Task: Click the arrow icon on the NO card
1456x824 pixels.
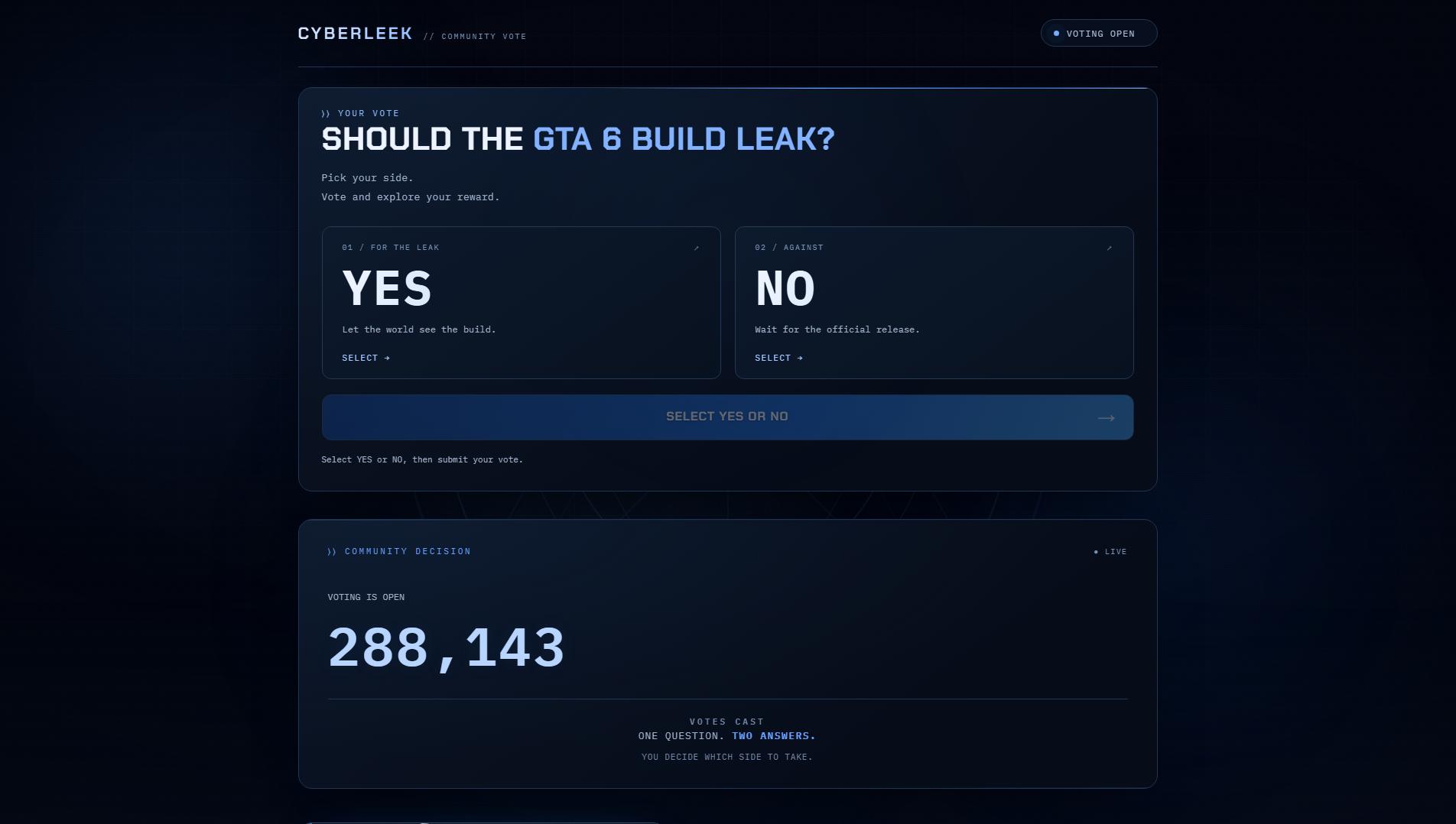Action: point(1109,248)
